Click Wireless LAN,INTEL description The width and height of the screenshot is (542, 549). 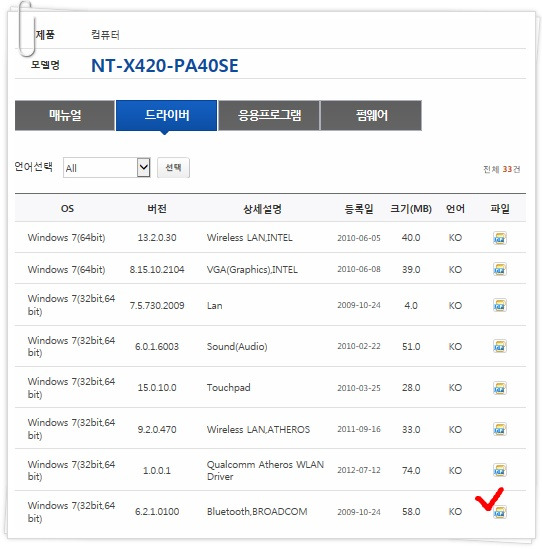tap(250, 238)
